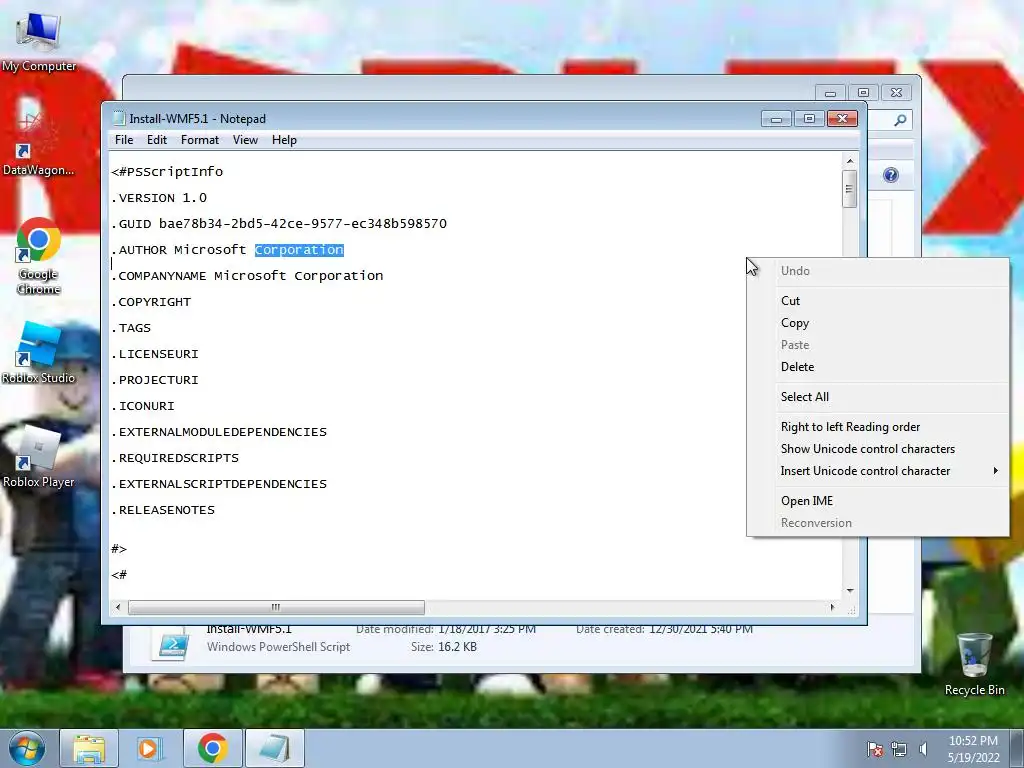
Task: Select the Notepad taskbar button
Action: (x=274, y=748)
